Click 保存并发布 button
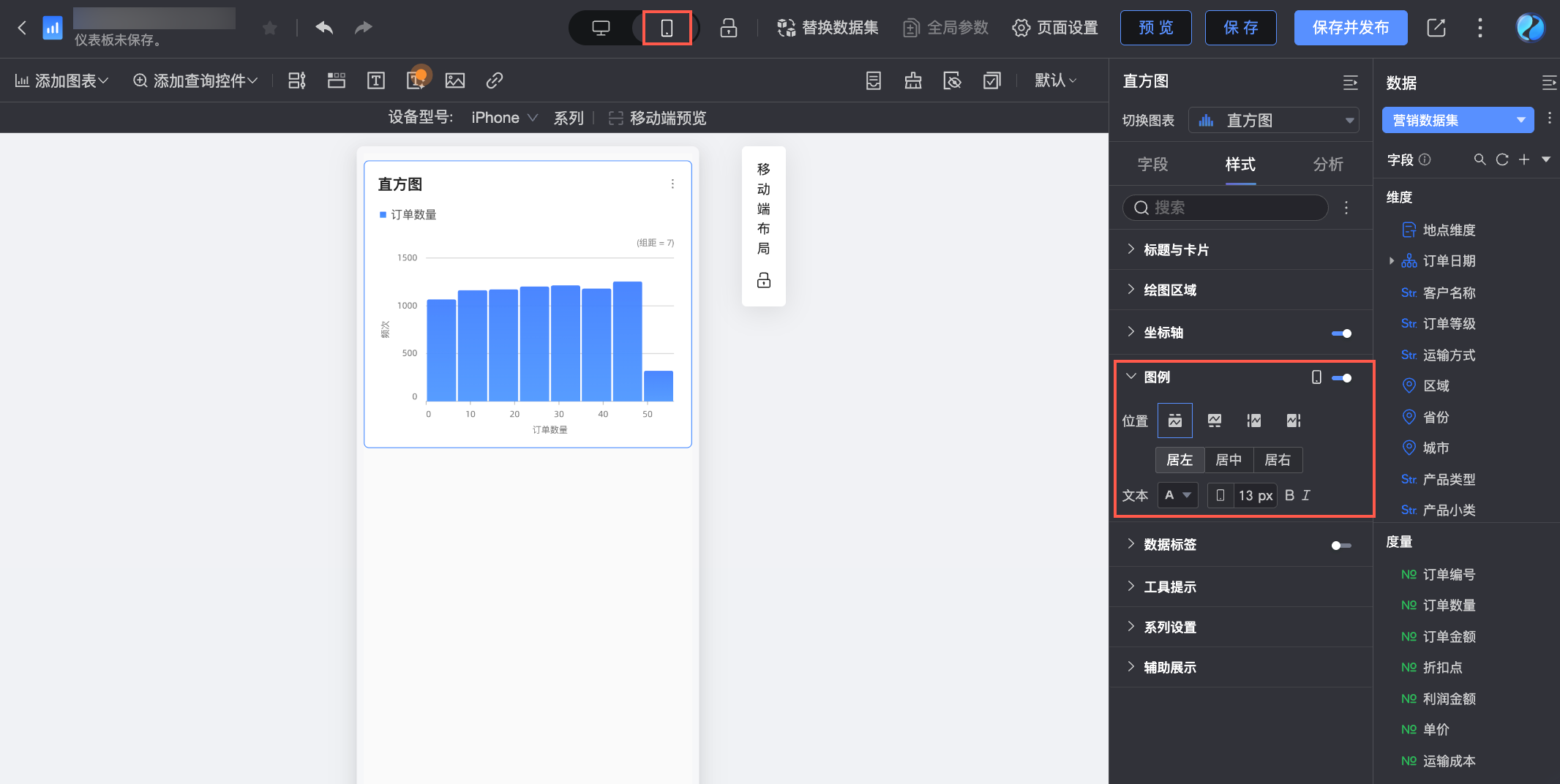 click(1351, 28)
